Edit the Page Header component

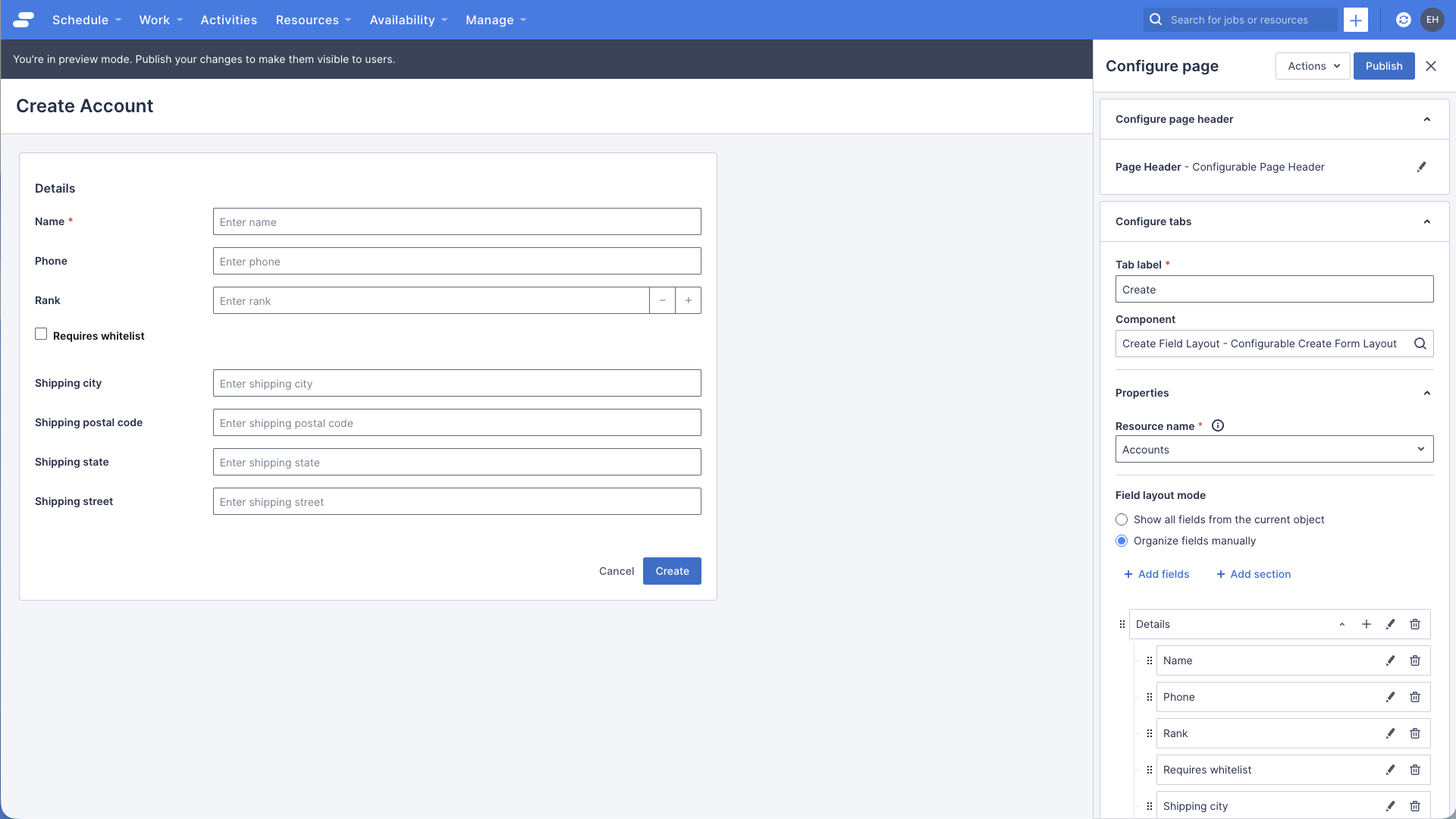[x=1422, y=167]
